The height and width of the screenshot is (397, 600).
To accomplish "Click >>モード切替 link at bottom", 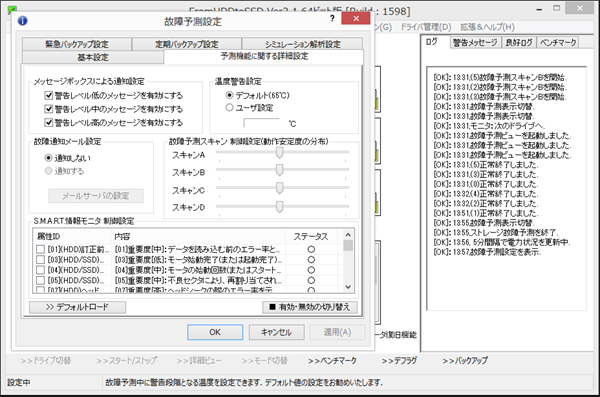I will [264, 361].
